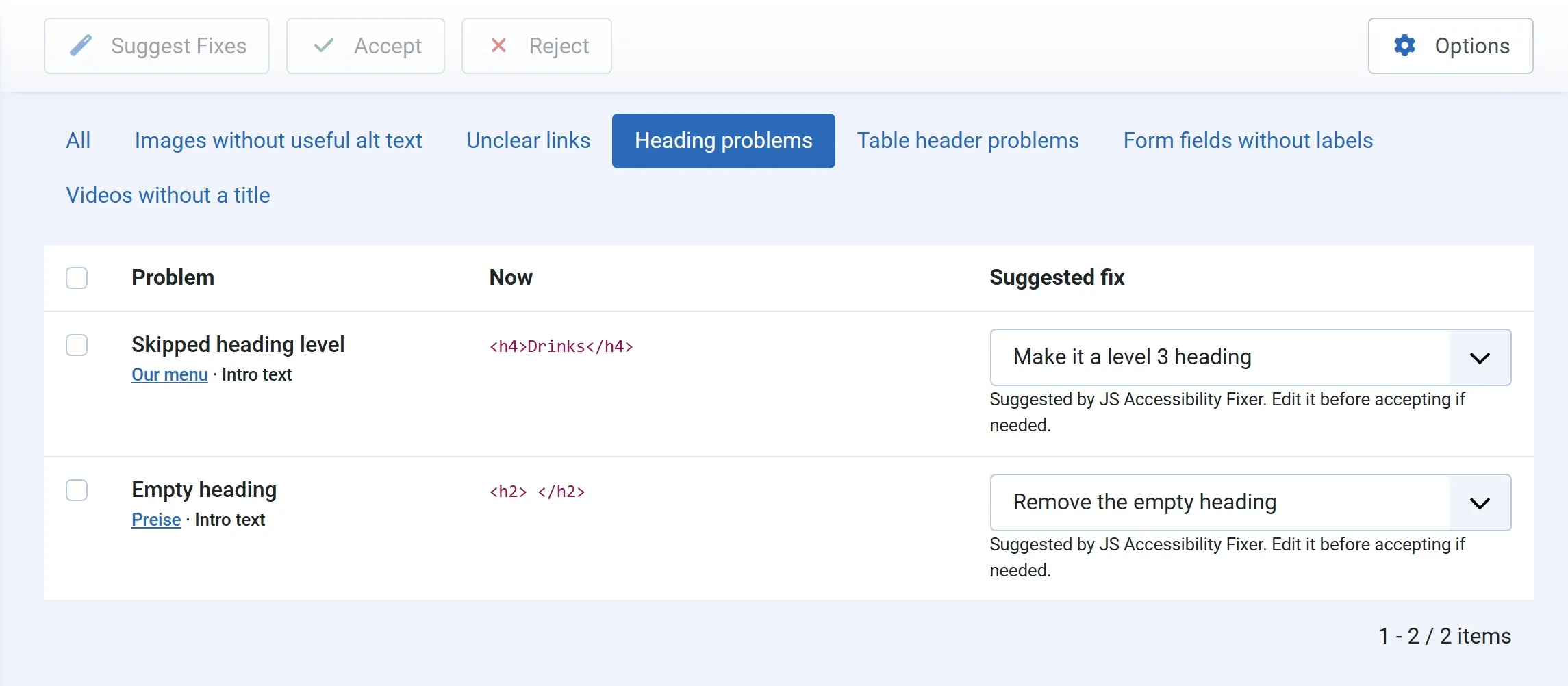
Task: Select the Skipped heading level row checkbox
Action: pyautogui.click(x=77, y=345)
